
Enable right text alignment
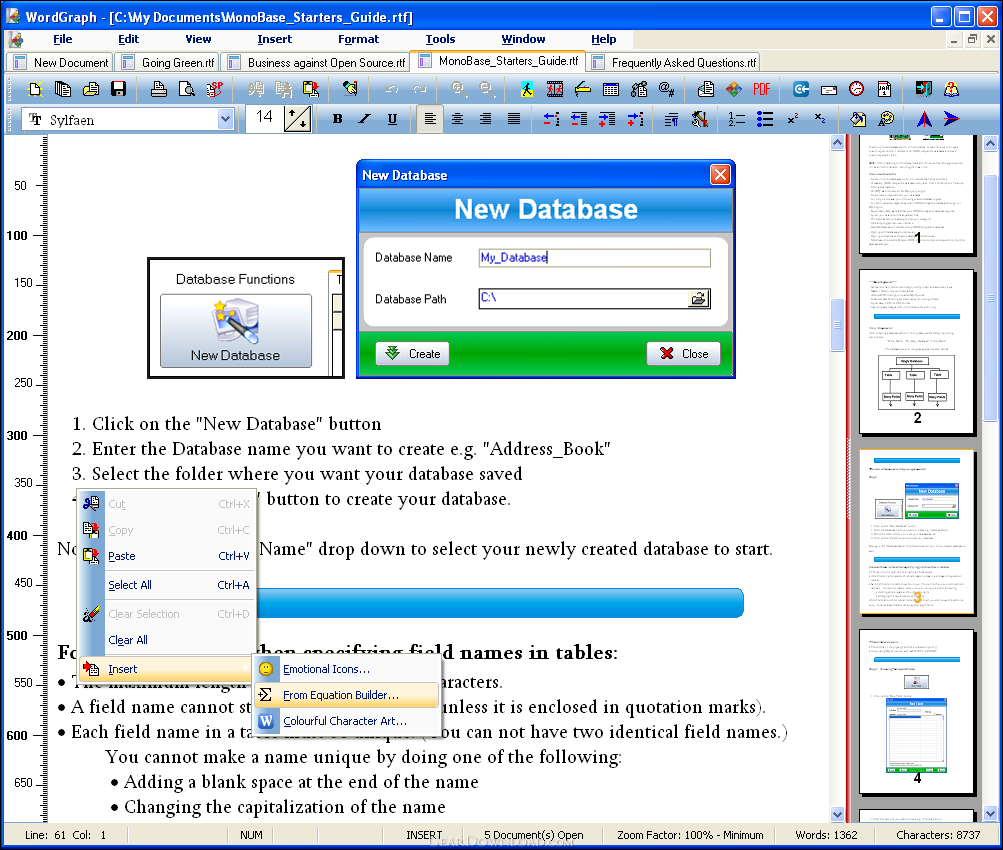point(486,119)
